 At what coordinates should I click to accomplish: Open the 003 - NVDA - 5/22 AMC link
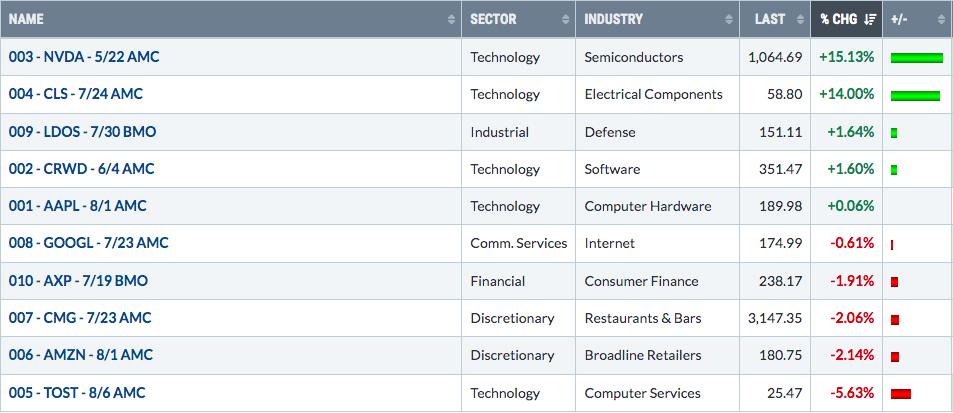click(84, 57)
